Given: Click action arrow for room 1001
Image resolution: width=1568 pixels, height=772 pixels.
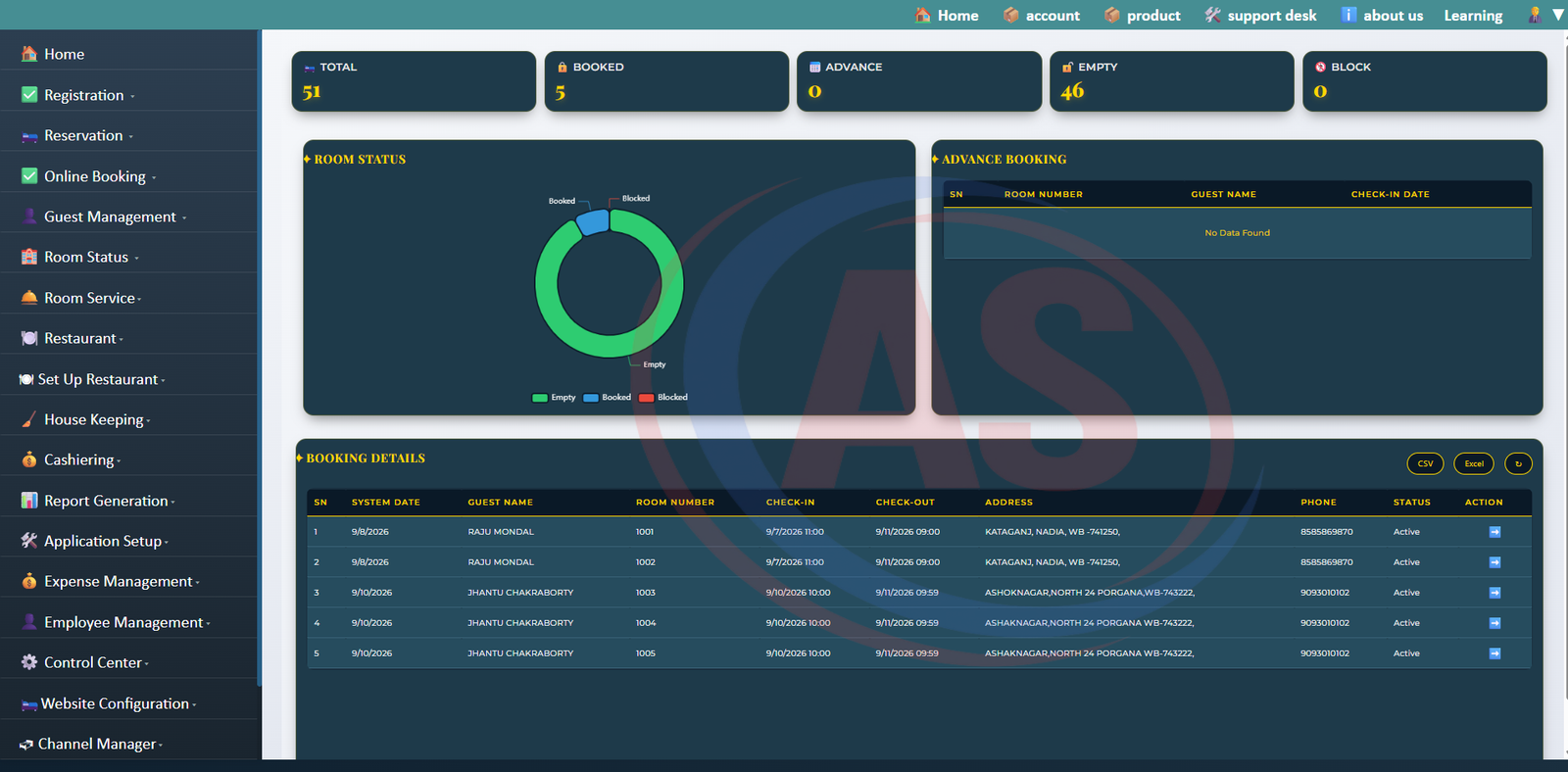Looking at the screenshot, I should point(1494,532).
